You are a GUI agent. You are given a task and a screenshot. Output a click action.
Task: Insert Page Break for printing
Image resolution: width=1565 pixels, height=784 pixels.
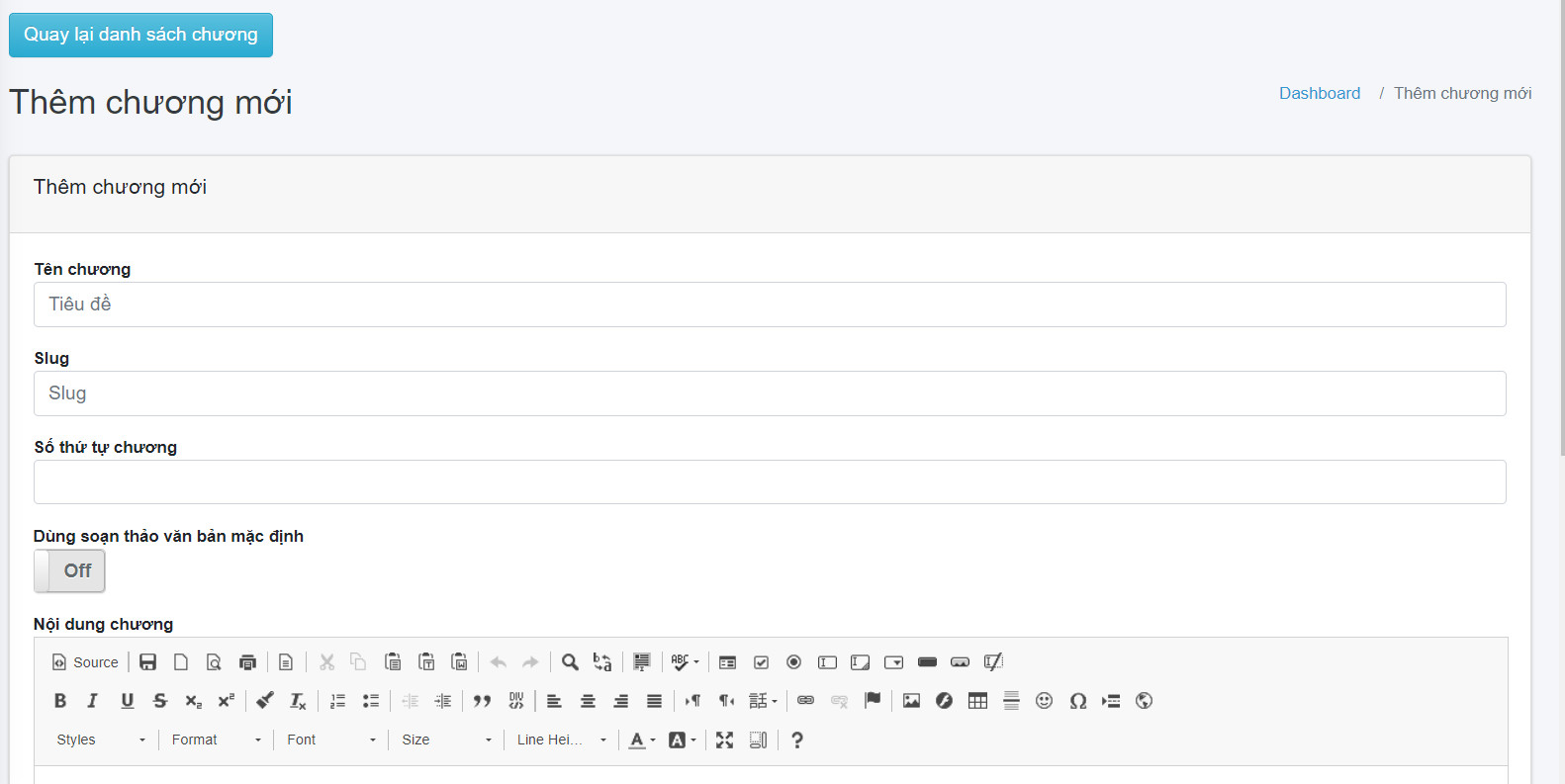1111,701
